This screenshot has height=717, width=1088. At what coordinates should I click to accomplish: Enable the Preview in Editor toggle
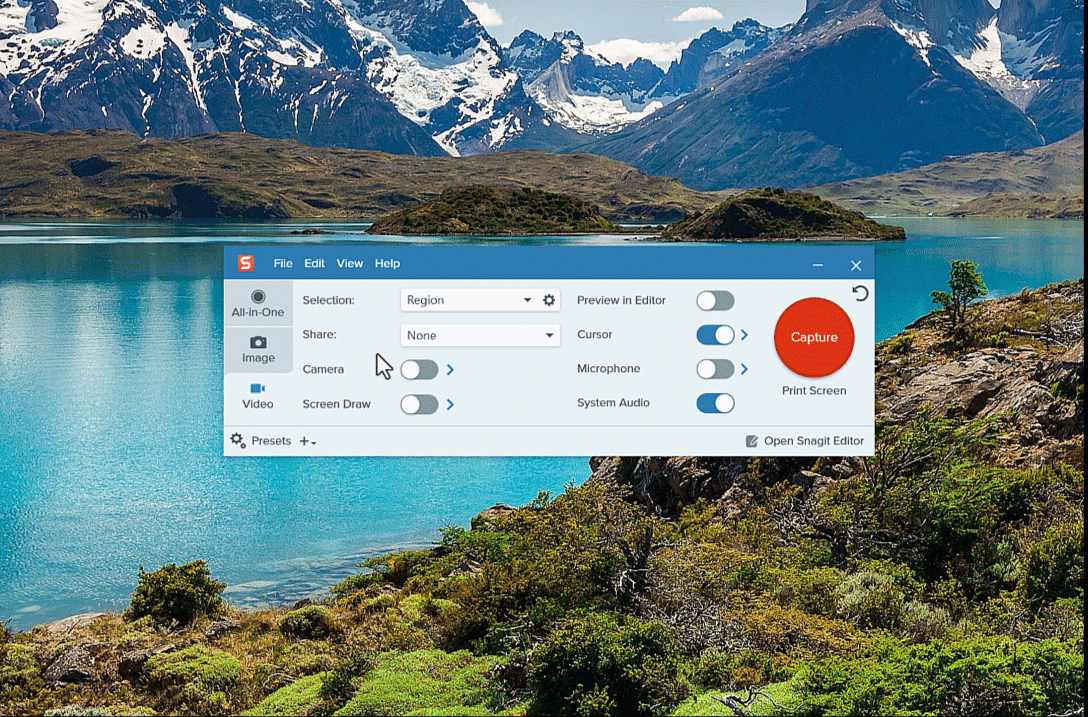716,299
